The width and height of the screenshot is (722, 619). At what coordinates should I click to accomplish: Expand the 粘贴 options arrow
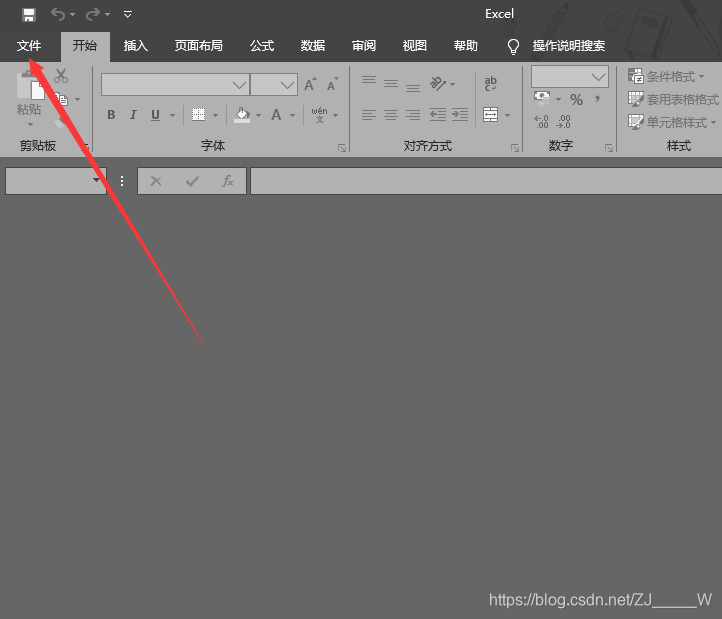(30, 124)
